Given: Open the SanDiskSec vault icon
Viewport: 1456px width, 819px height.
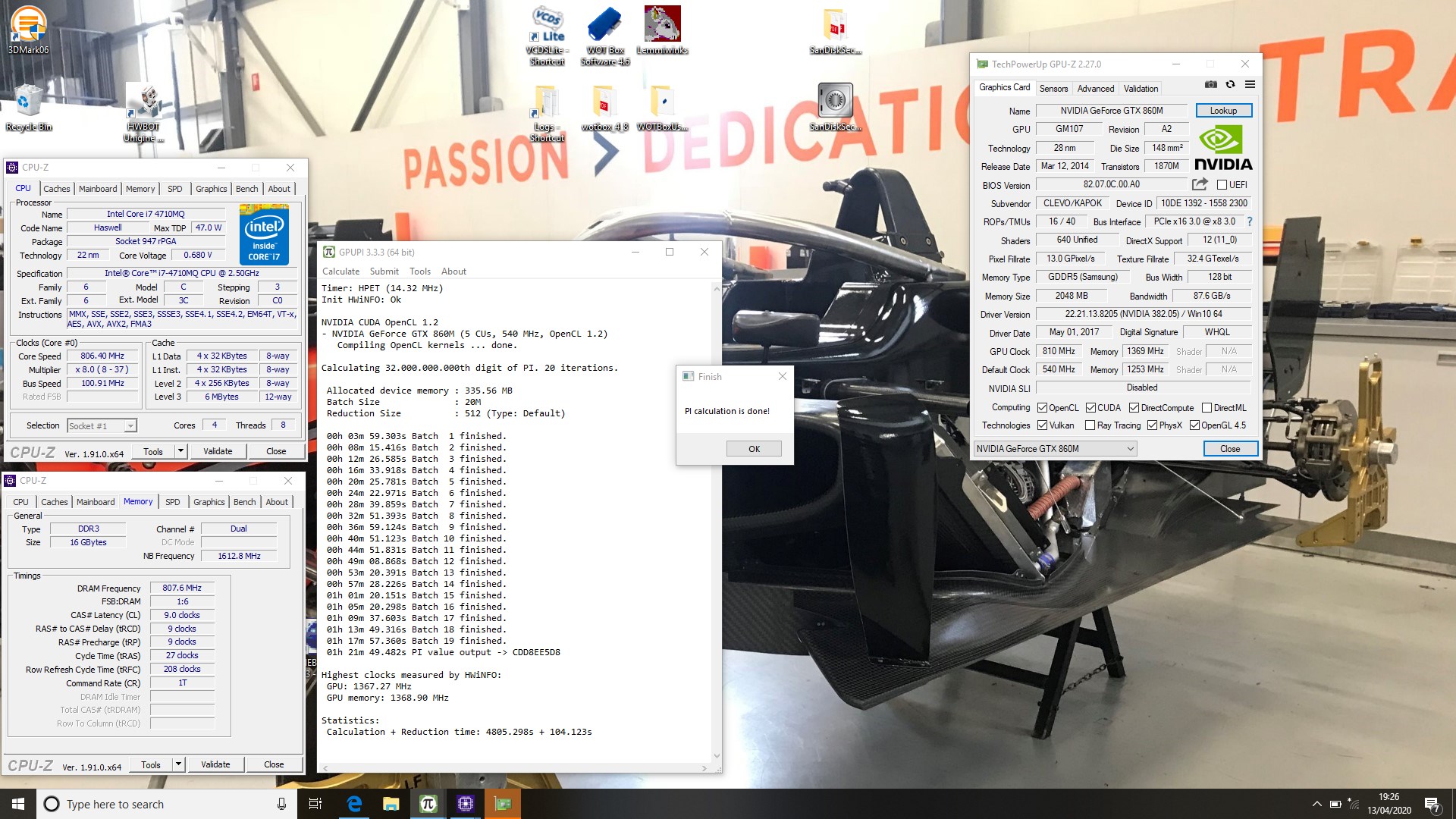Looking at the screenshot, I should [835, 106].
